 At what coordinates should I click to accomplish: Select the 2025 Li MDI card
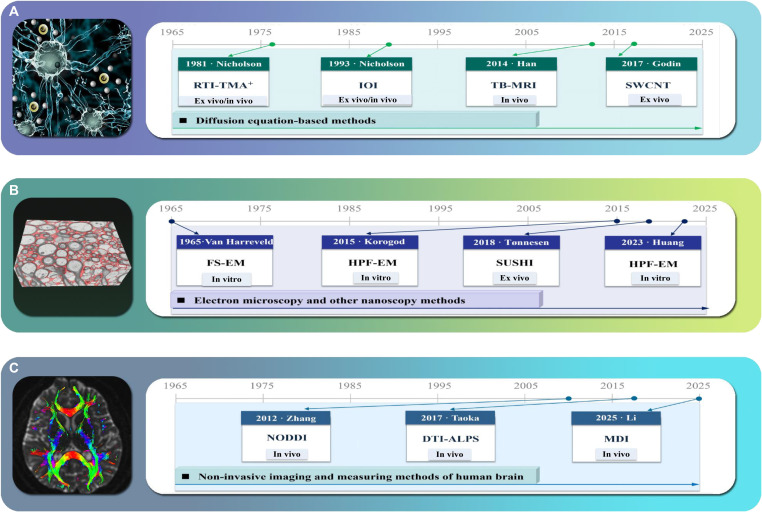point(616,436)
